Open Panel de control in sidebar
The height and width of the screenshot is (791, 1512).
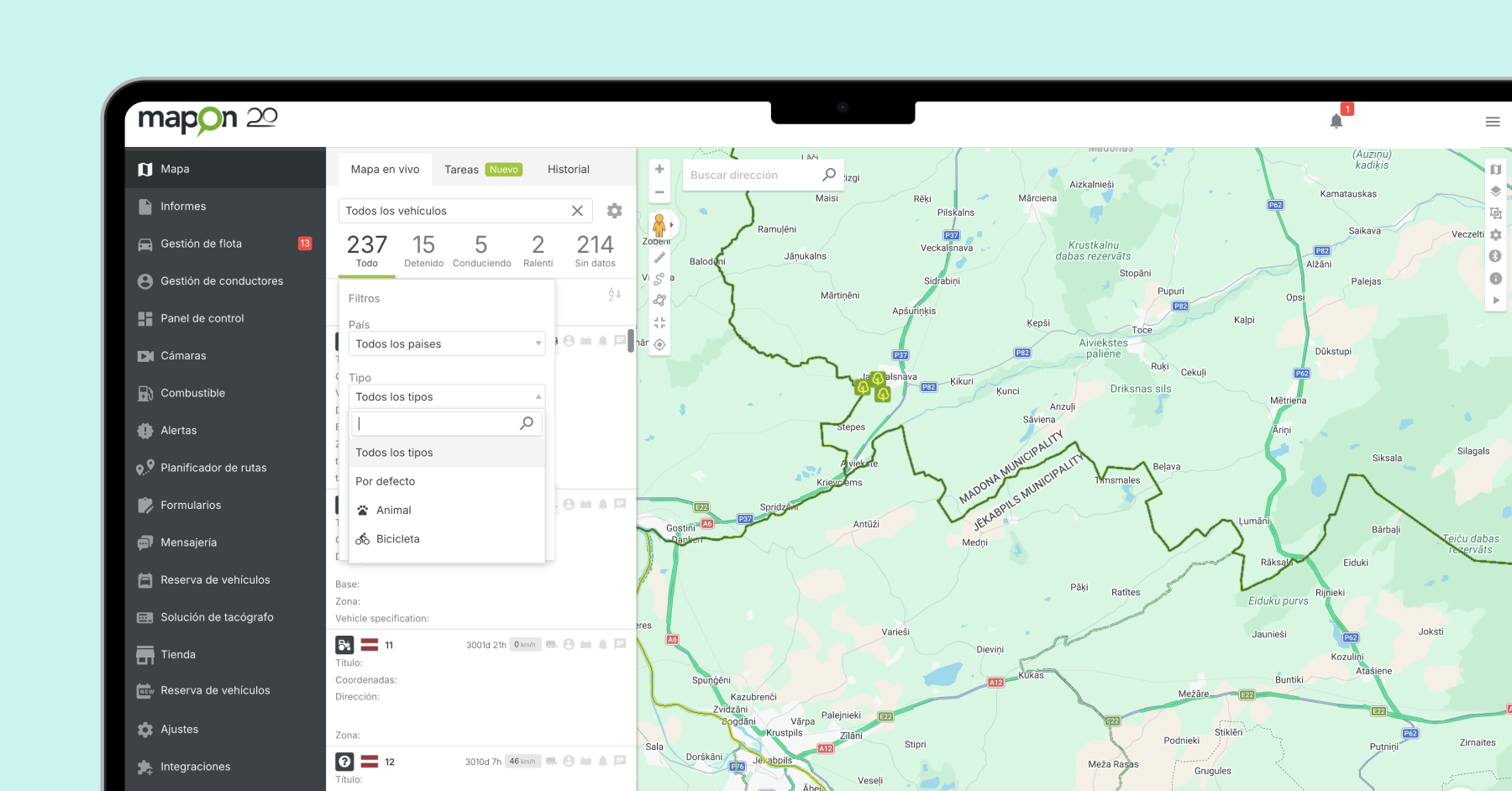(225, 318)
